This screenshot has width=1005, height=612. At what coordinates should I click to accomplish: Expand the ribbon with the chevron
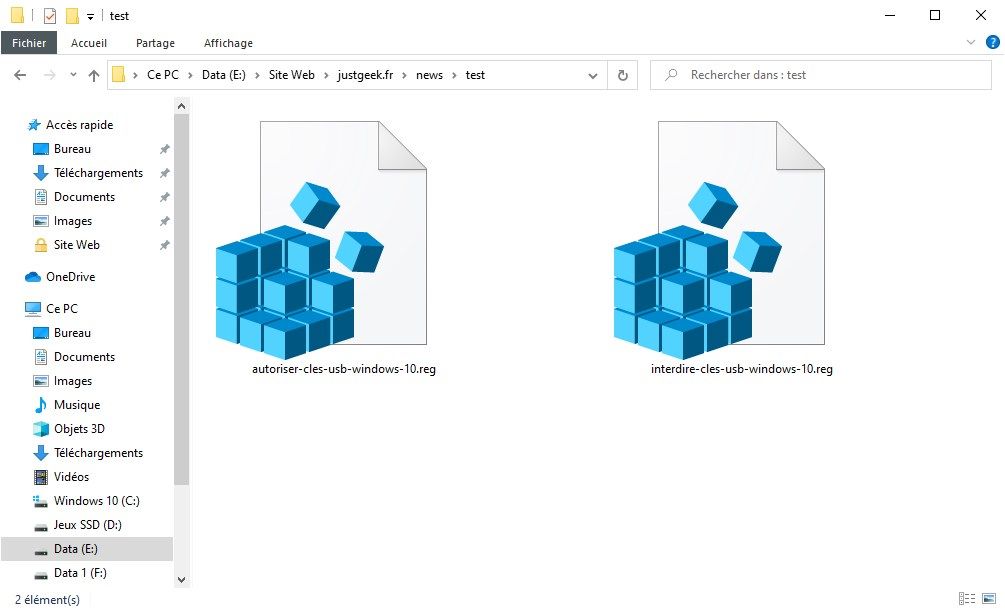970,42
